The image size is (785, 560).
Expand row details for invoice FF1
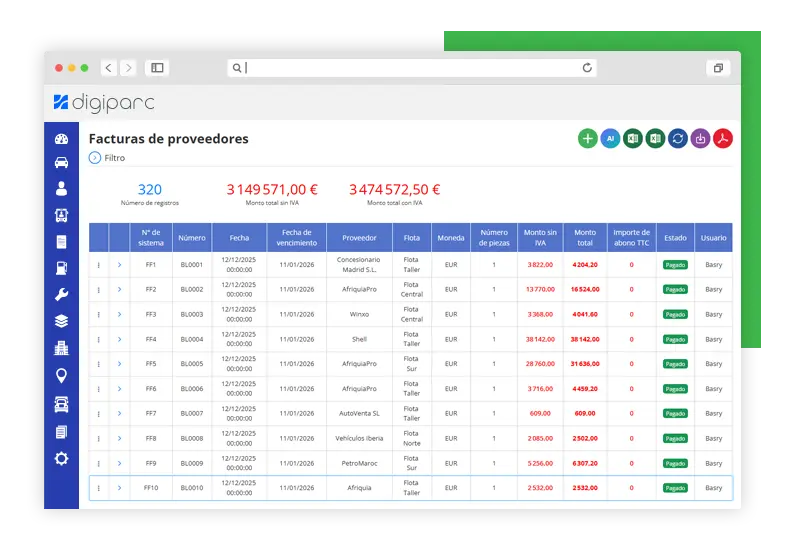119,265
